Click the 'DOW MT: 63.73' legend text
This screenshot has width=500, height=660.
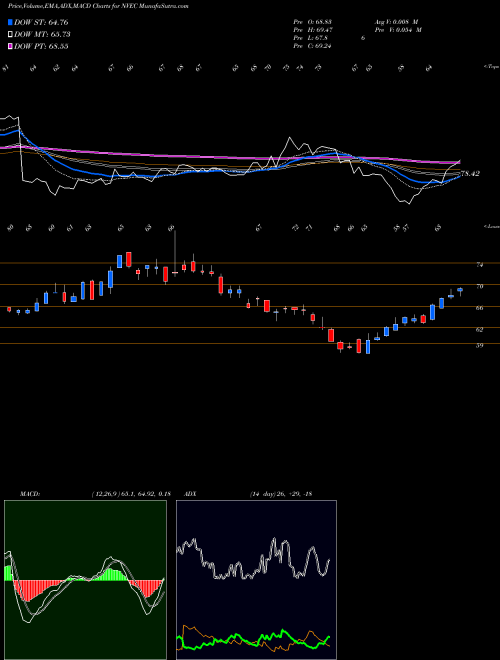(x=42, y=35)
